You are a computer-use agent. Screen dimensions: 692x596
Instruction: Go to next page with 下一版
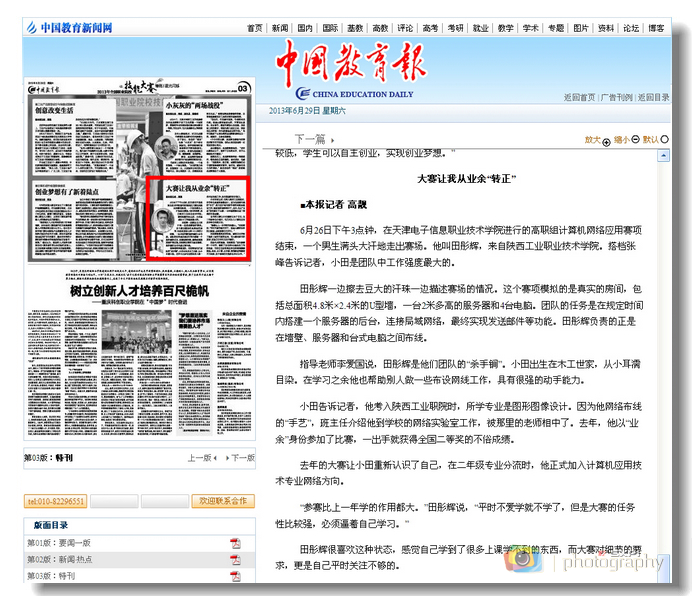239,458
